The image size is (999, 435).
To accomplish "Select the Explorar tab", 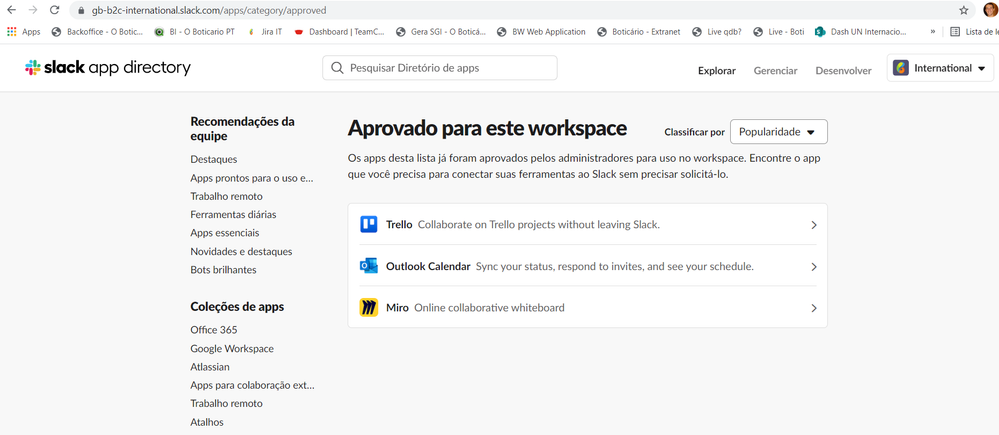I will pyautogui.click(x=717, y=71).
